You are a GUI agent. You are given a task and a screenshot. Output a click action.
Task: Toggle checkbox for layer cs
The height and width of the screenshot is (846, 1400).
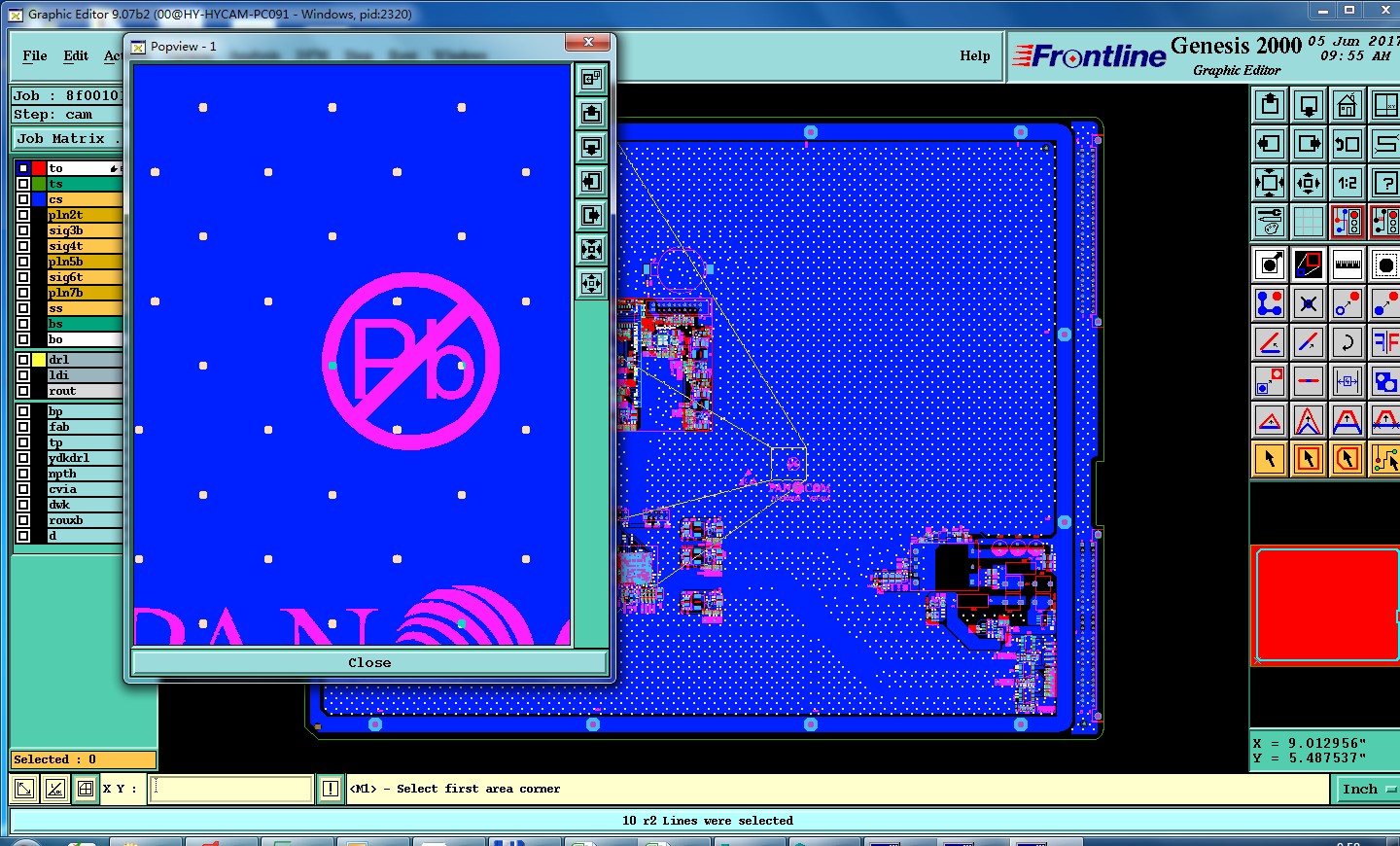tap(23, 199)
